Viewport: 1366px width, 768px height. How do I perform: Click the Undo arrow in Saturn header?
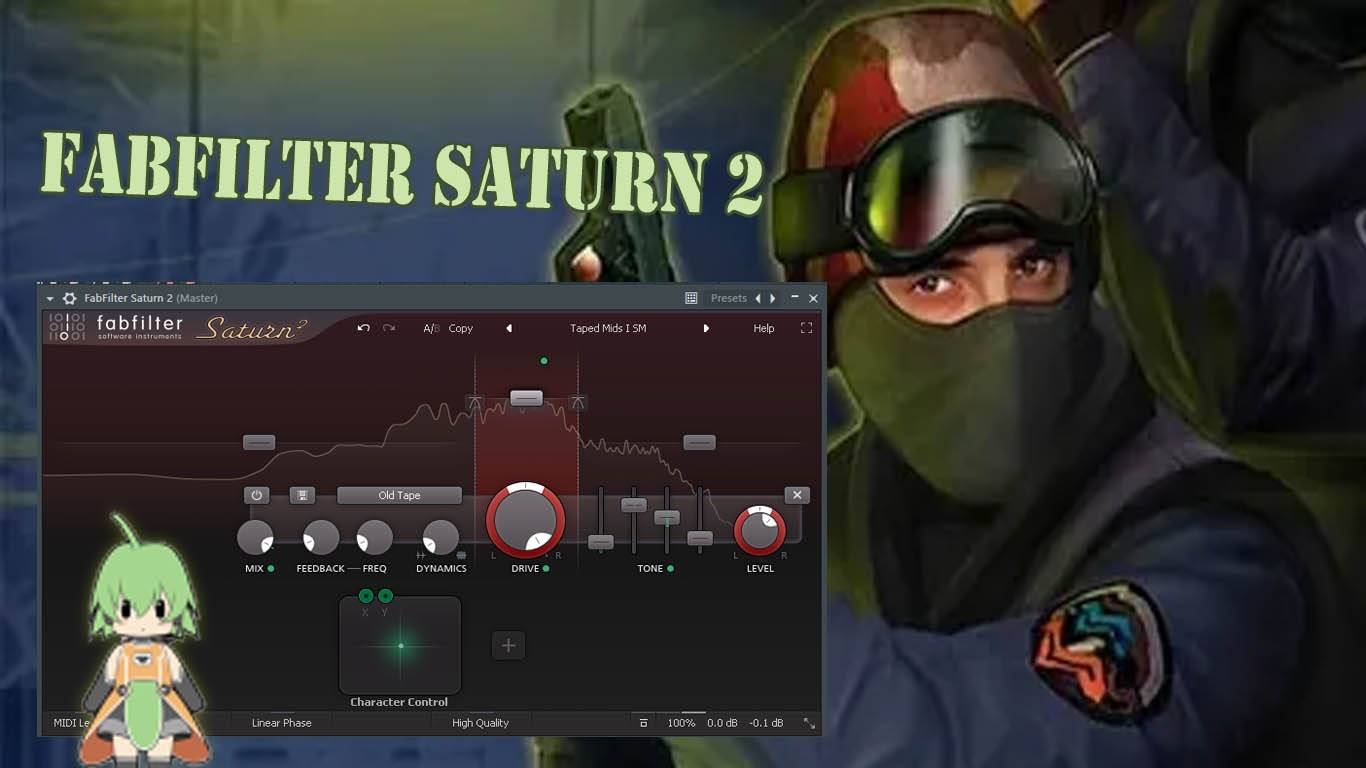(363, 328)
